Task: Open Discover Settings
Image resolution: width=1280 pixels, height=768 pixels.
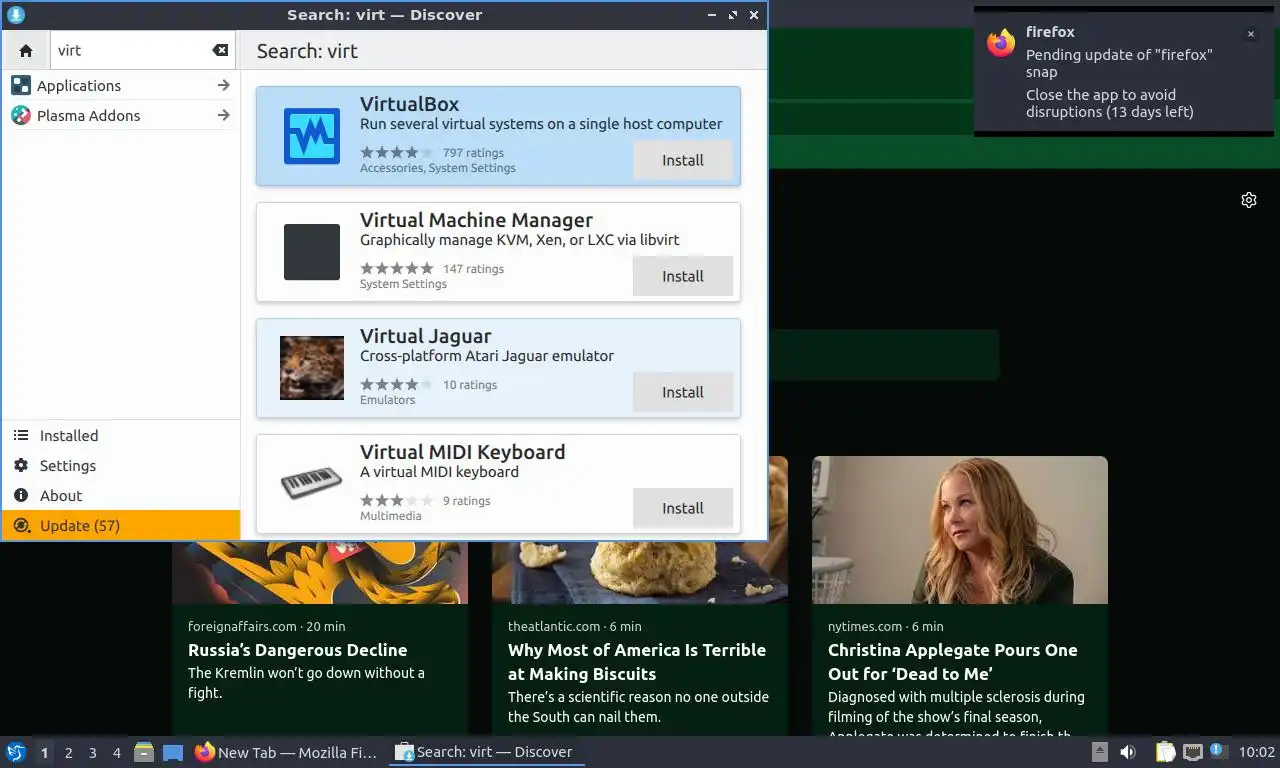Action: pyautogui.click(x=121, y=466)
